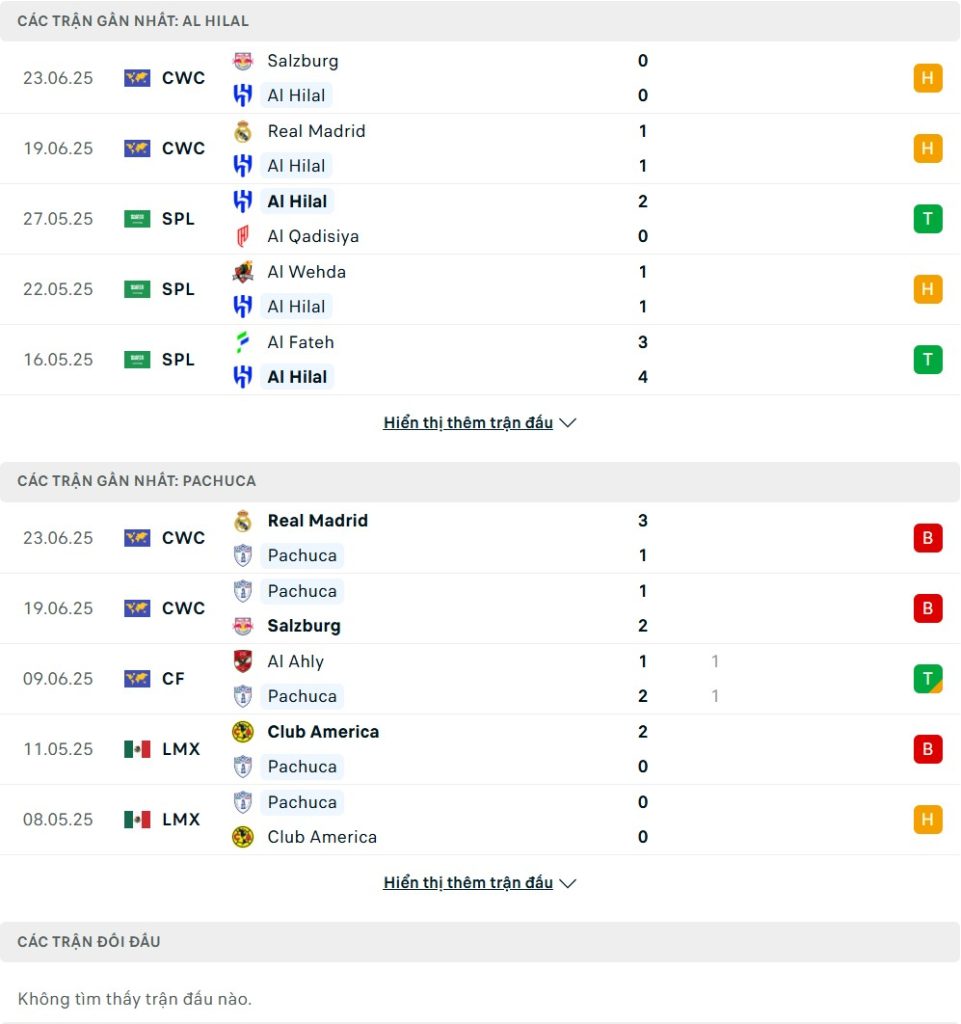Image resolution: width=961 pixels, height=1024 pixels.
Task: Expand more Al Hilal matches via Hiển thị thêm trận đấu
Action: [467, 423]
